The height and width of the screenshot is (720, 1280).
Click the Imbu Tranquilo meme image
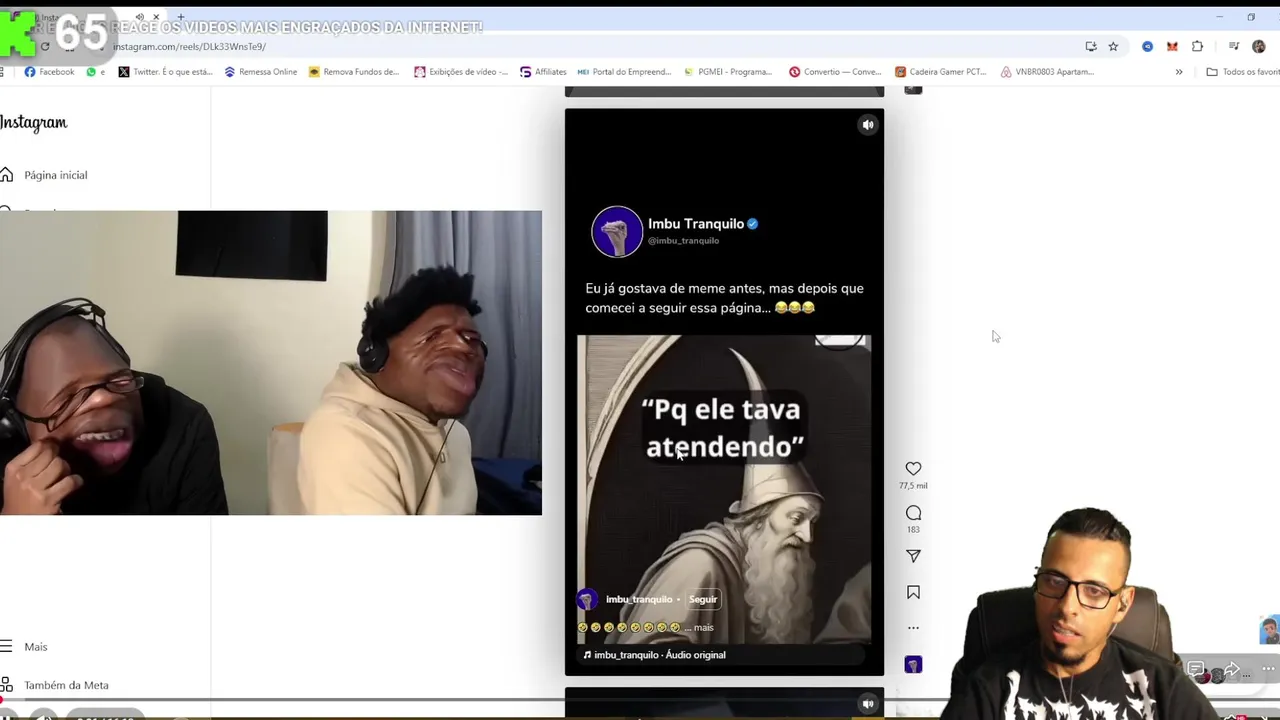[724, 490]
